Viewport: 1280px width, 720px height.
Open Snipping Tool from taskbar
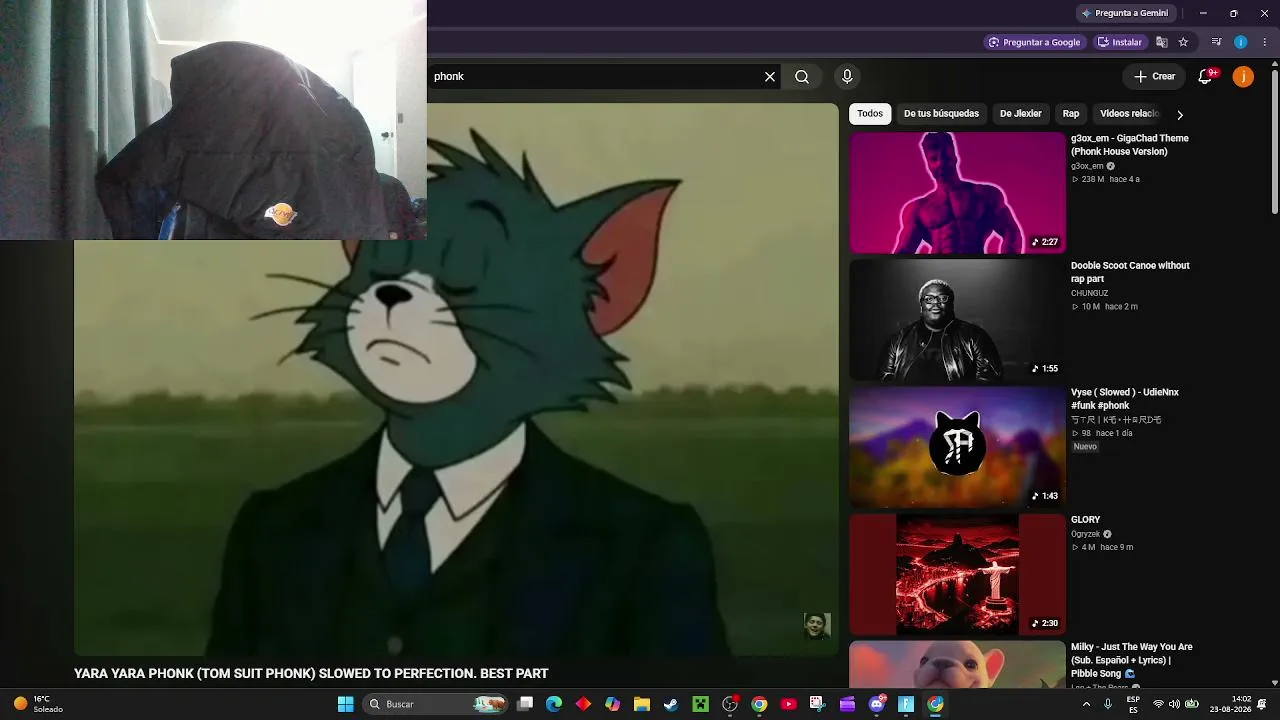817,704
